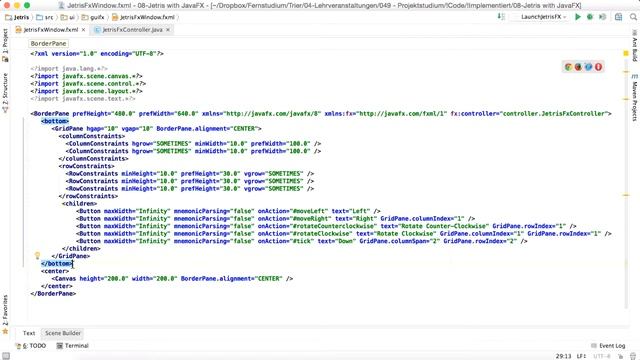Switch to the Scene Builder tab
This screenshot has height=360, width=640.
pos(63,333)
